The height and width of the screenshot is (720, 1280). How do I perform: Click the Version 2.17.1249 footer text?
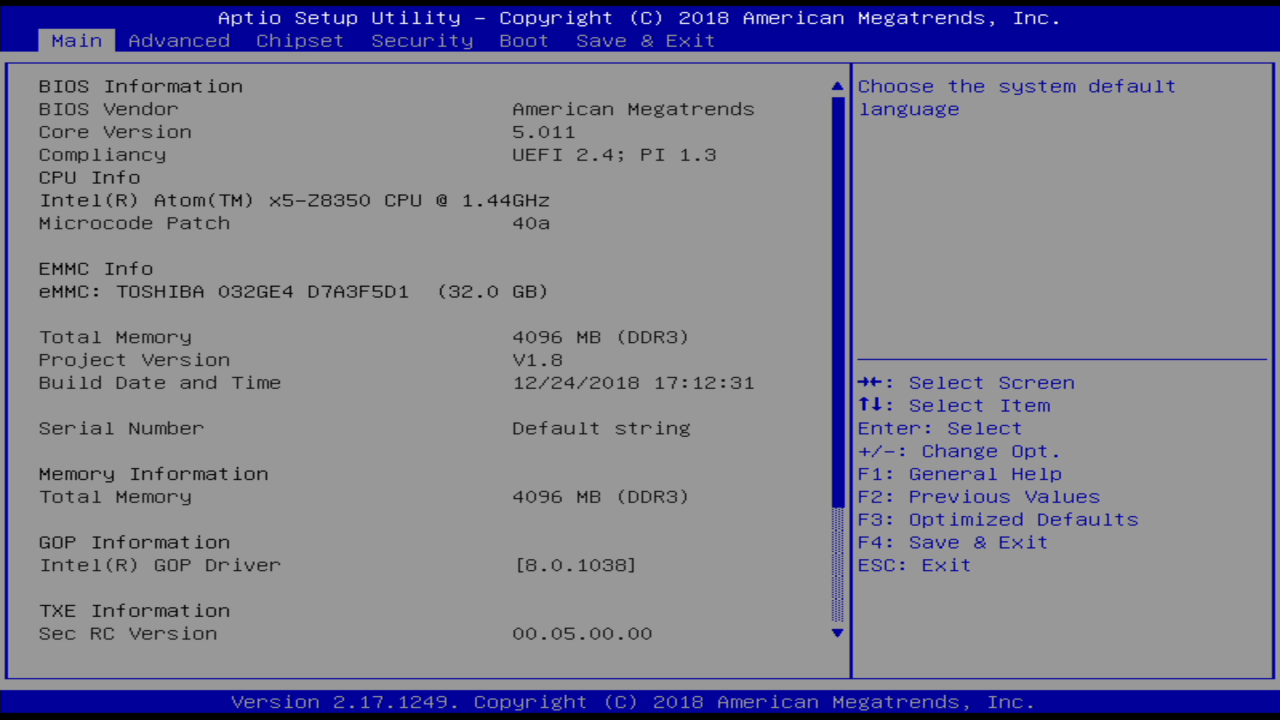633,702
